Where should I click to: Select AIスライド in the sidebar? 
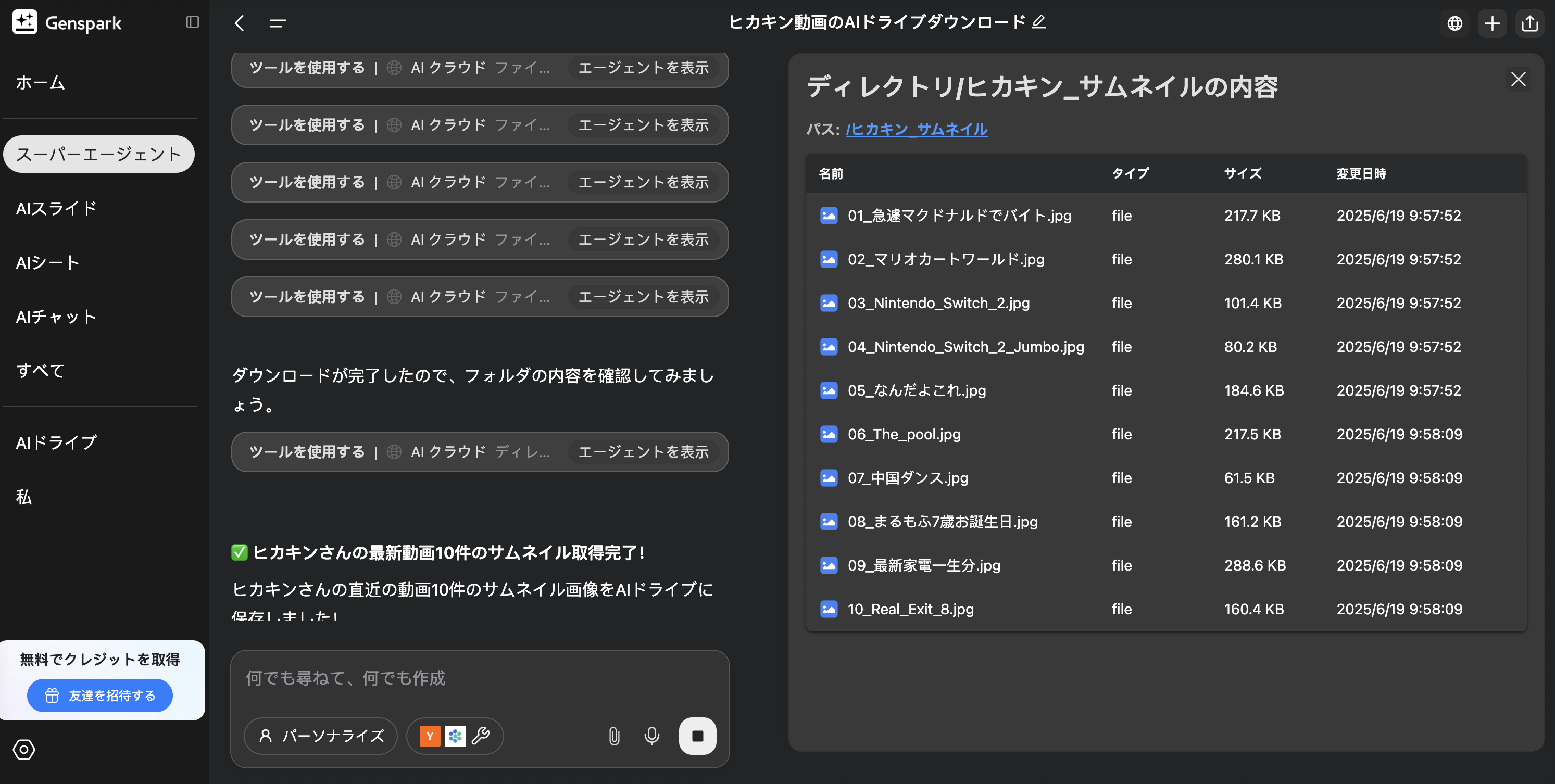56,208
